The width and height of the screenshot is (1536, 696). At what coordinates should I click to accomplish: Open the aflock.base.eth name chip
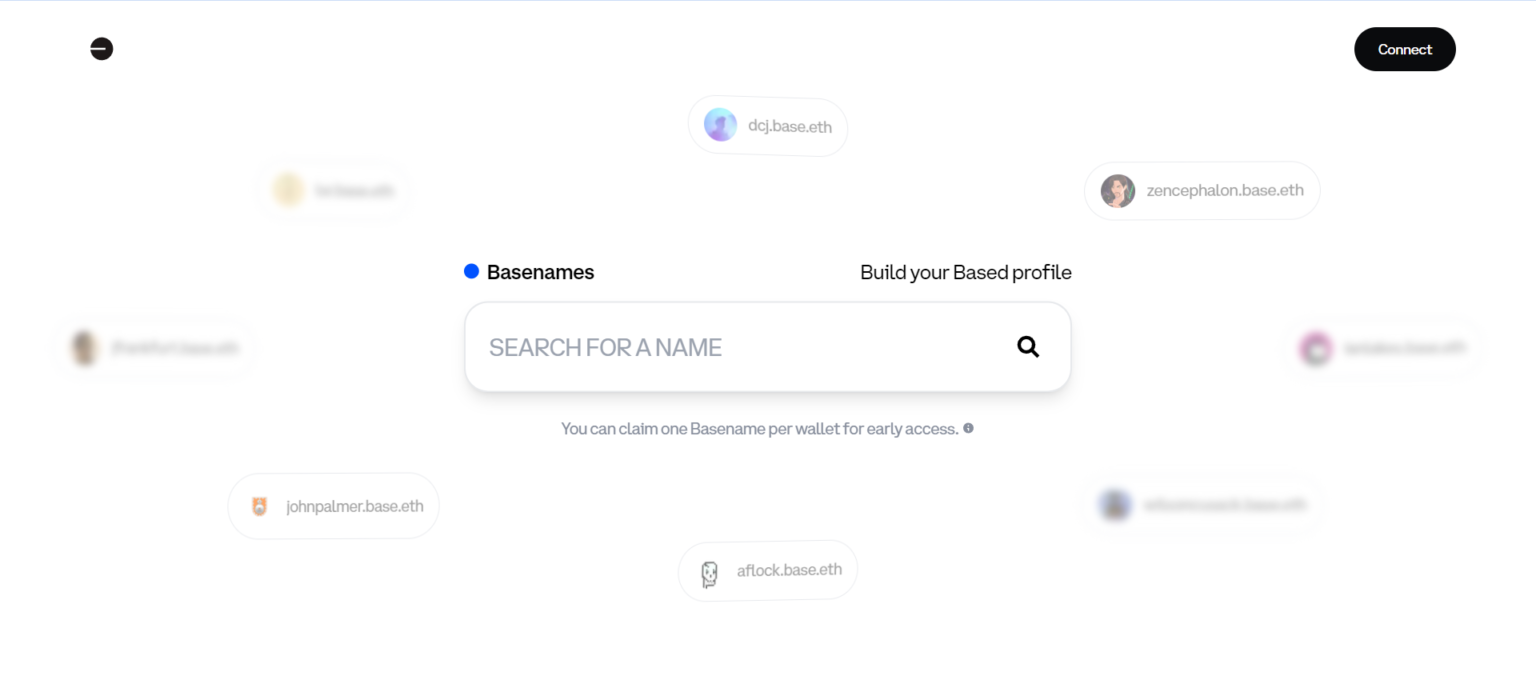(x=768, y=570)
